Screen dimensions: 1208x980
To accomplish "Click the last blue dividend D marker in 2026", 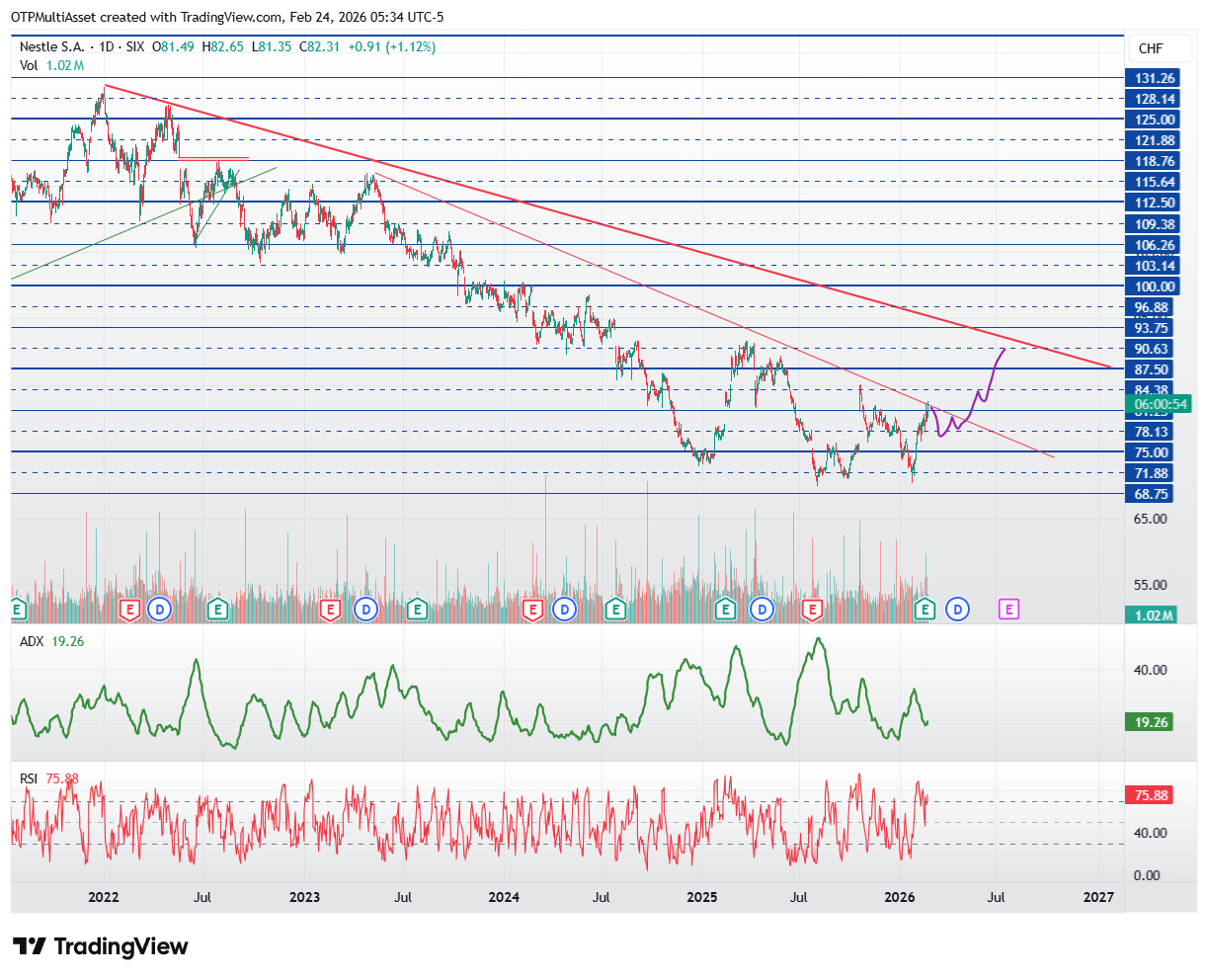I will (x=956, y=610).
